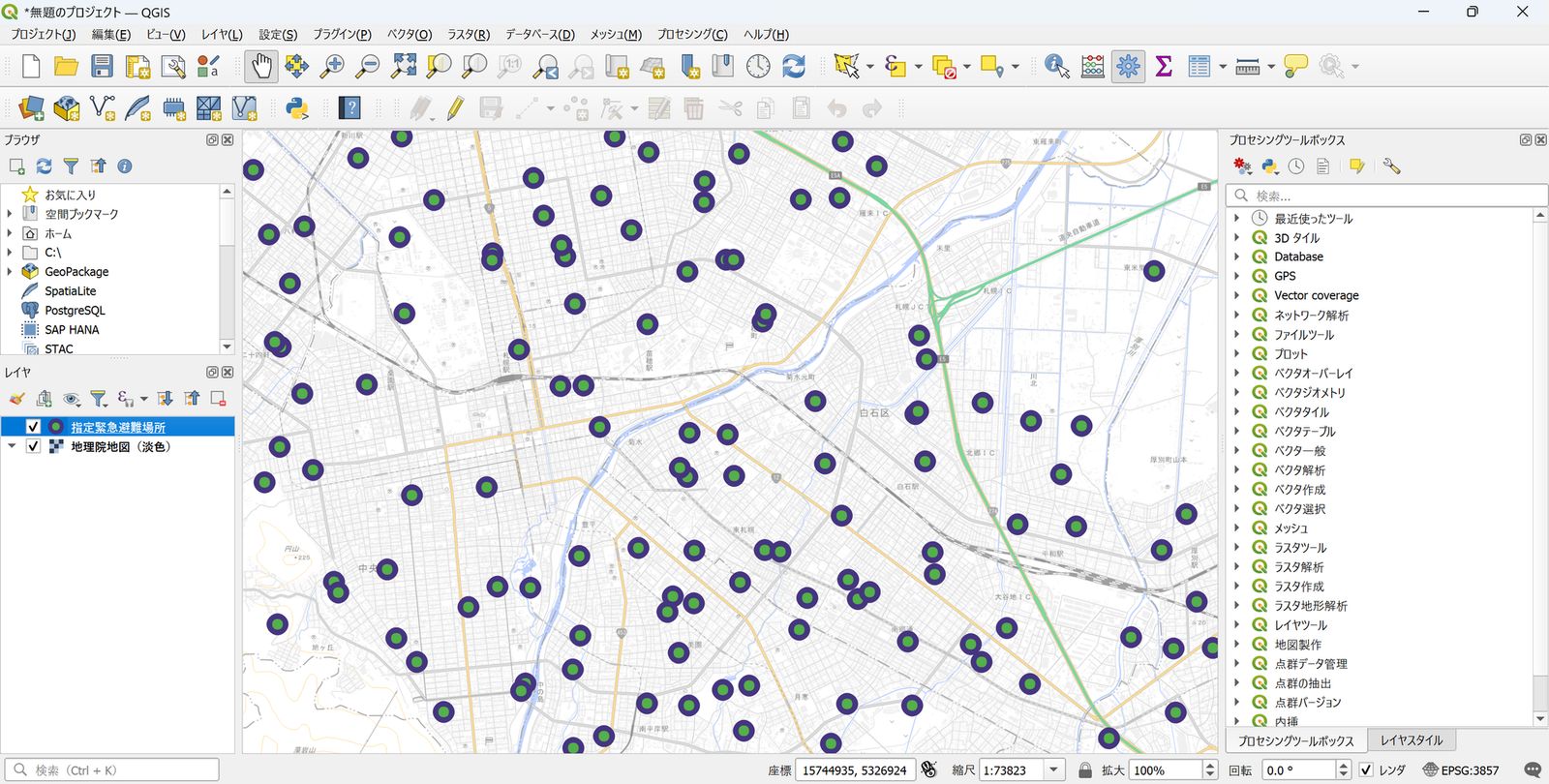This screenshot has height=784, width=1549.
Task: Refresh the map canvas
Action: [x=794, y=66]
